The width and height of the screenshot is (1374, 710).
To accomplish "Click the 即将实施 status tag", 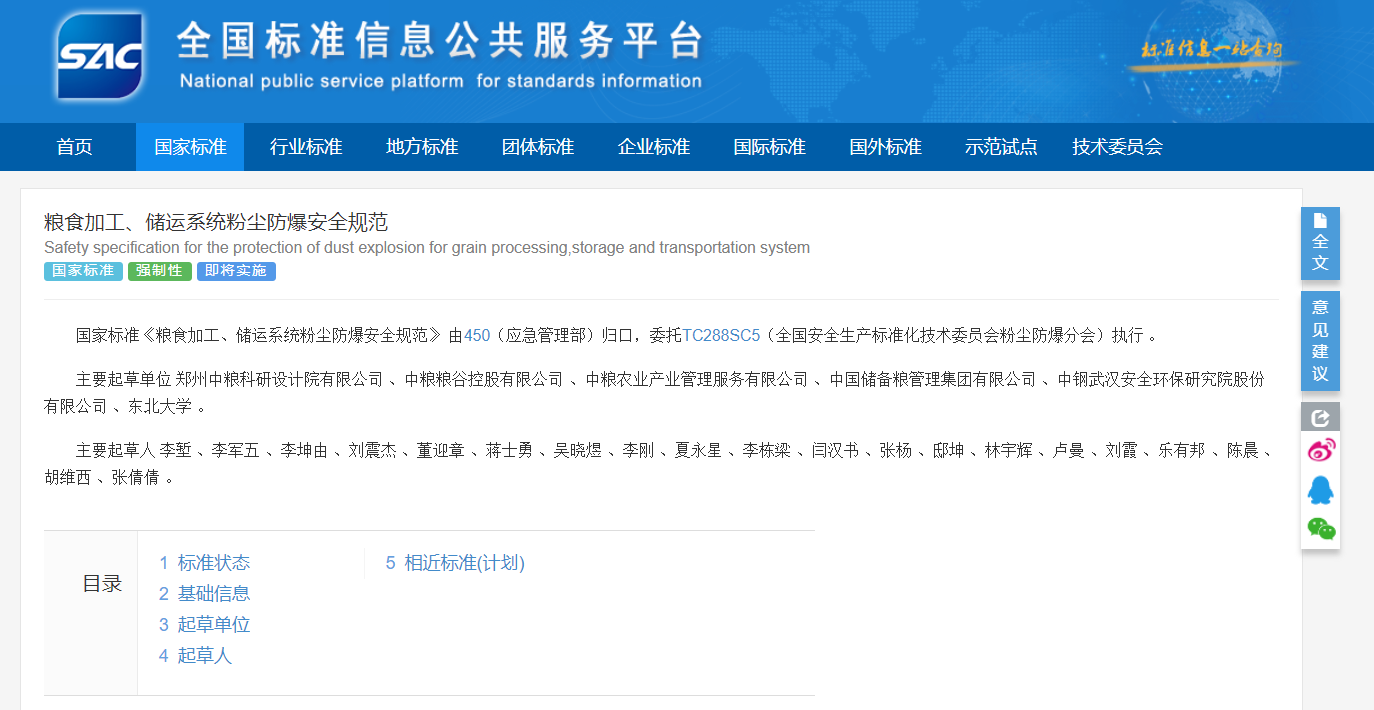I will (236, 271).
